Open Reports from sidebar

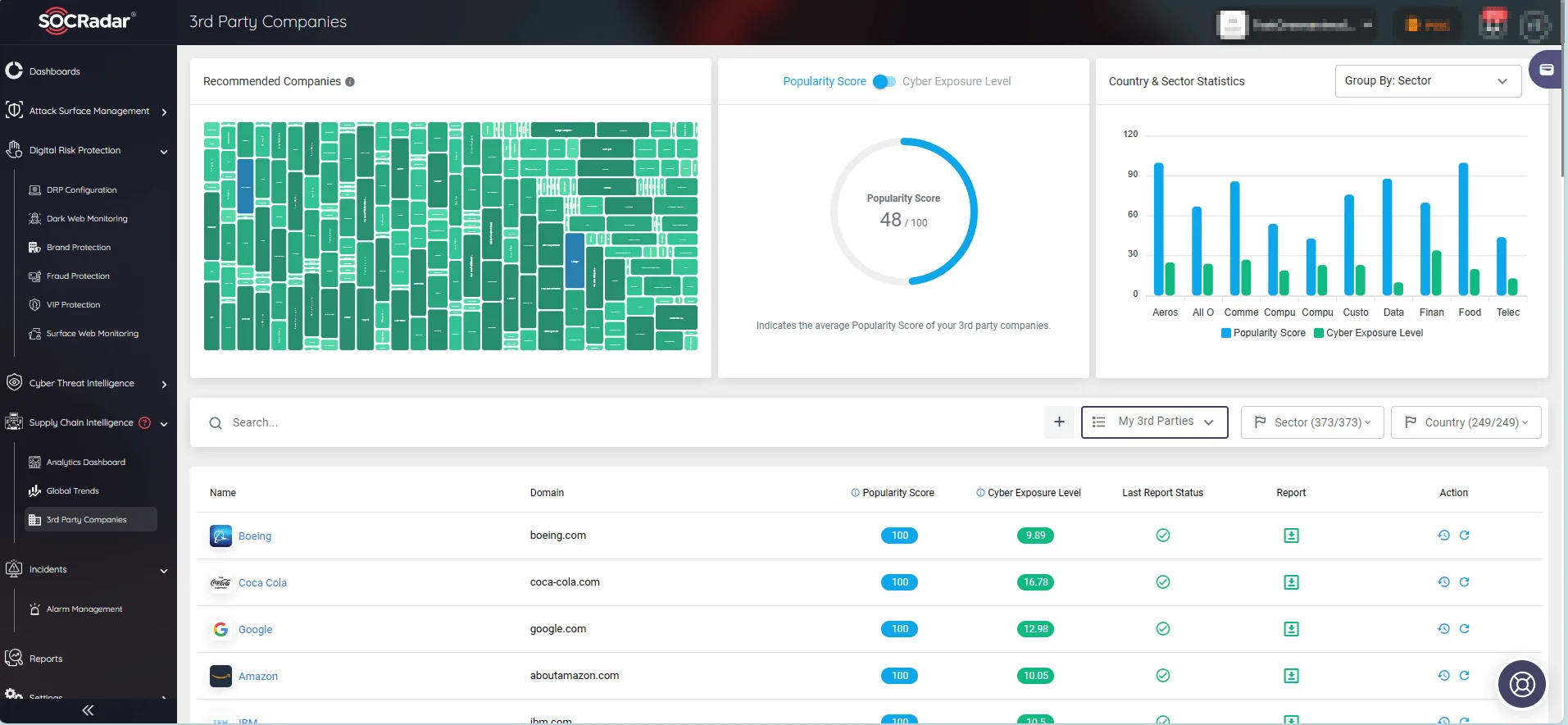click(x=46, y=659)
